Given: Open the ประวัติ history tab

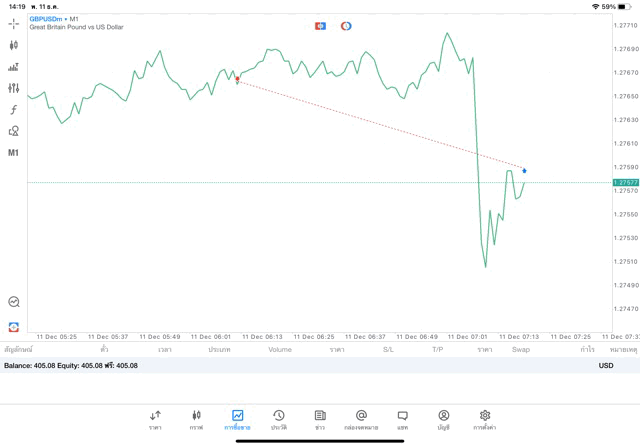Looking at the screenshot, I should [279, 419].
